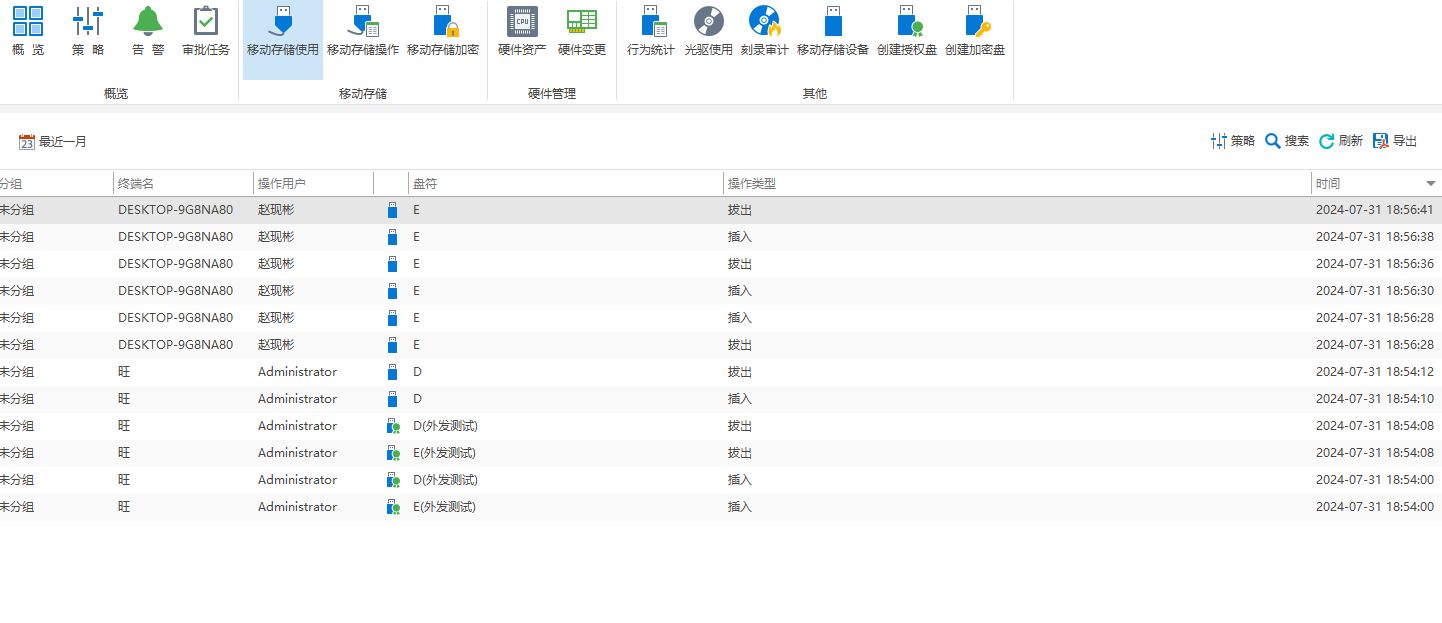Open 硬件资产 hardware assets
The width and height of the screenshot is (1442, 623).
(x=522, y=31)
